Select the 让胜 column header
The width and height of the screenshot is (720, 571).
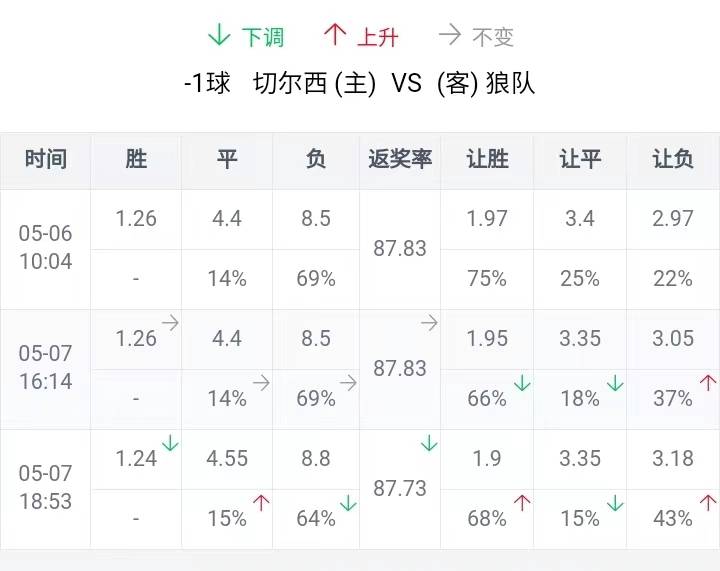487,160
